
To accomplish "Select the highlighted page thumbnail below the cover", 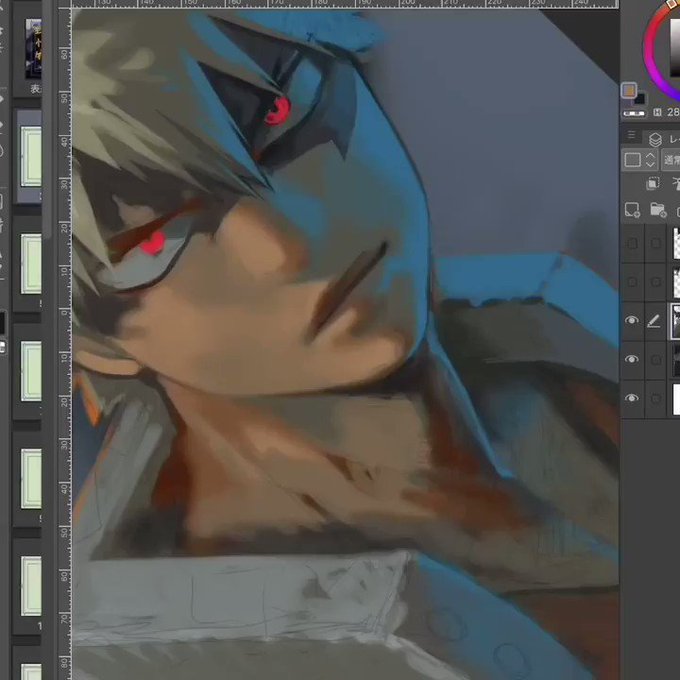I will (31, 157).
